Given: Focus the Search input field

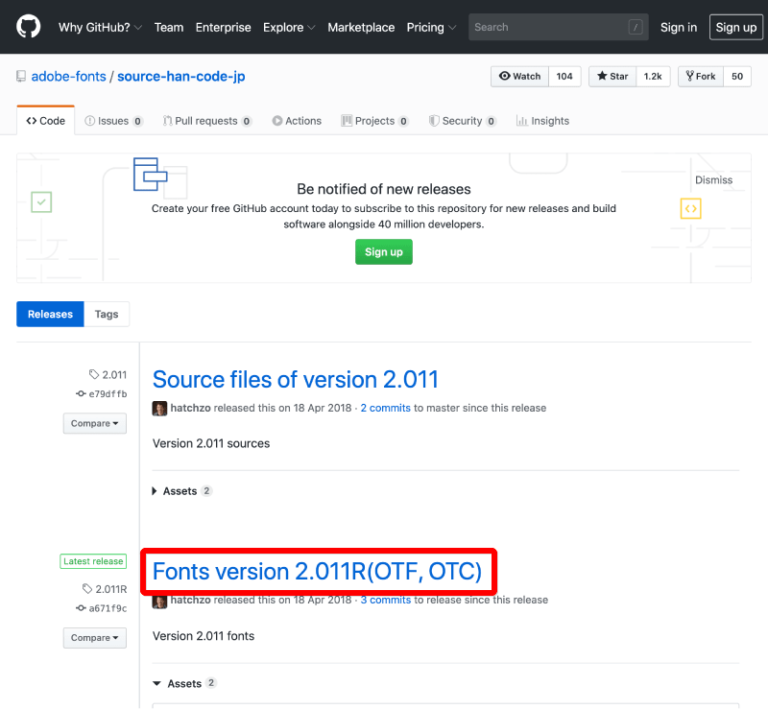Looking at the screenshot, I should coord(546,27).
